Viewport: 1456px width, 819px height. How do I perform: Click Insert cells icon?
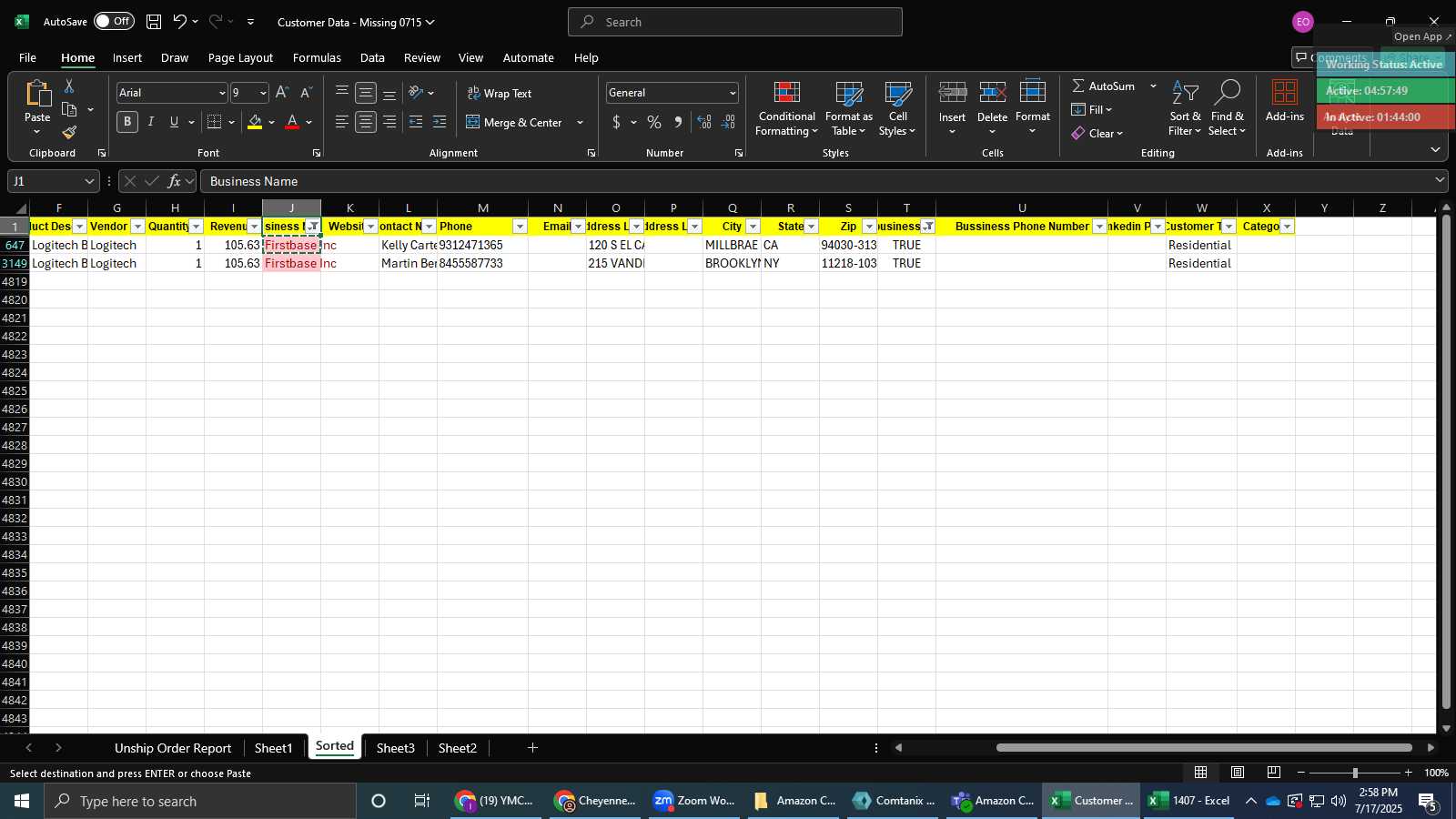(x=953, y=93)
